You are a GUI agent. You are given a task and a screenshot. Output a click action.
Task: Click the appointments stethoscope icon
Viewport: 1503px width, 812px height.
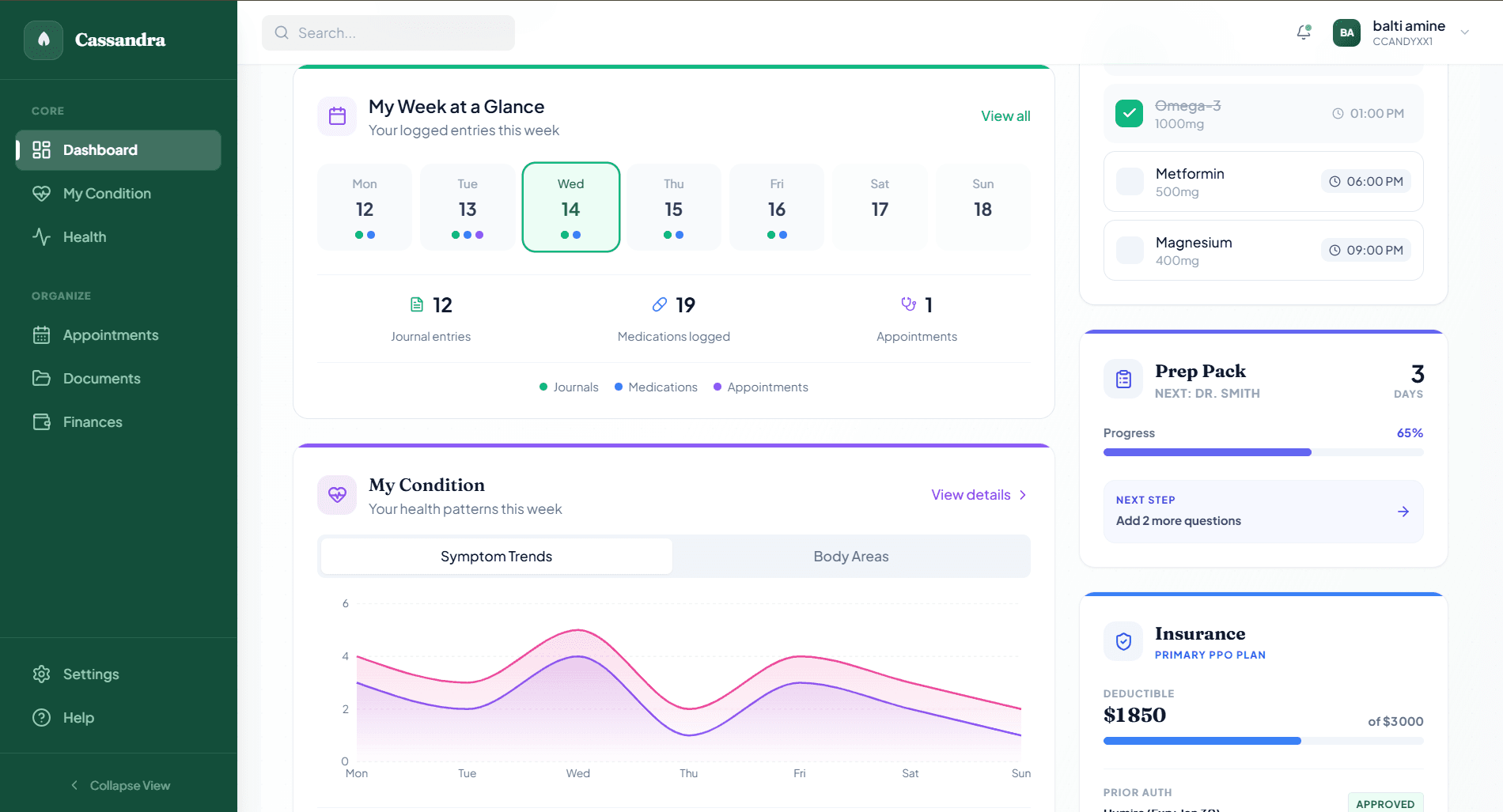(909, 304)
